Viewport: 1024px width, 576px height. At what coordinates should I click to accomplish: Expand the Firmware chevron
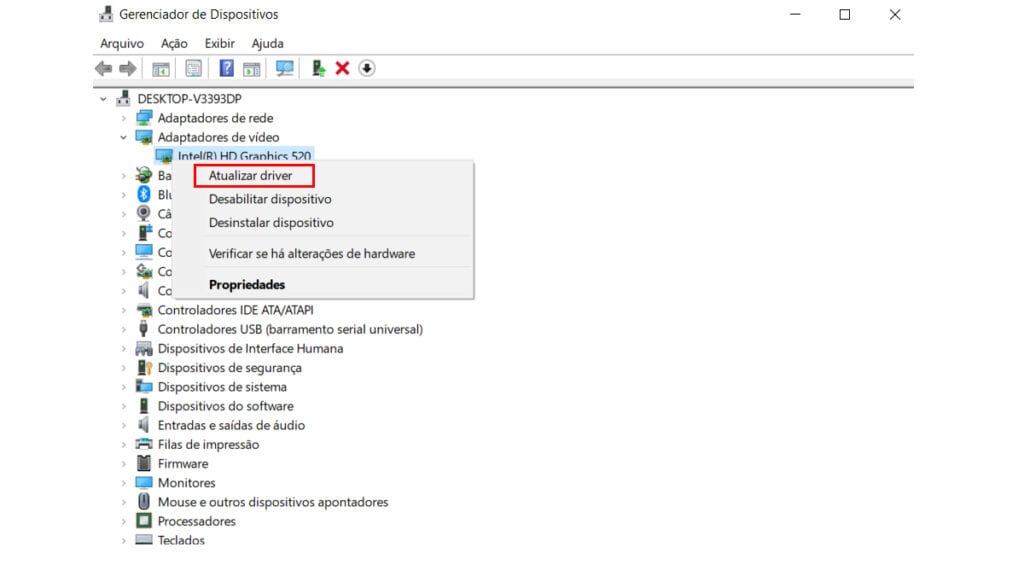123,464
